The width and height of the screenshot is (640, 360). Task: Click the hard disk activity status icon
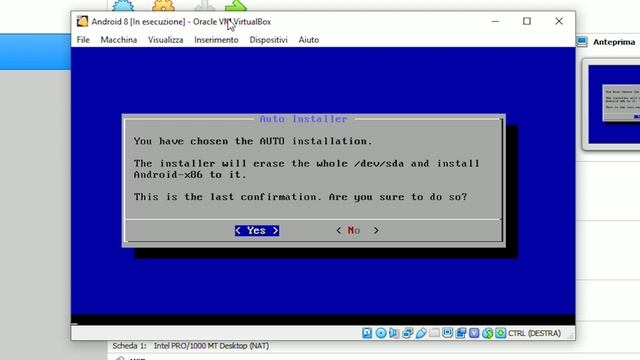pyautogui.click(x=367, y=333)
